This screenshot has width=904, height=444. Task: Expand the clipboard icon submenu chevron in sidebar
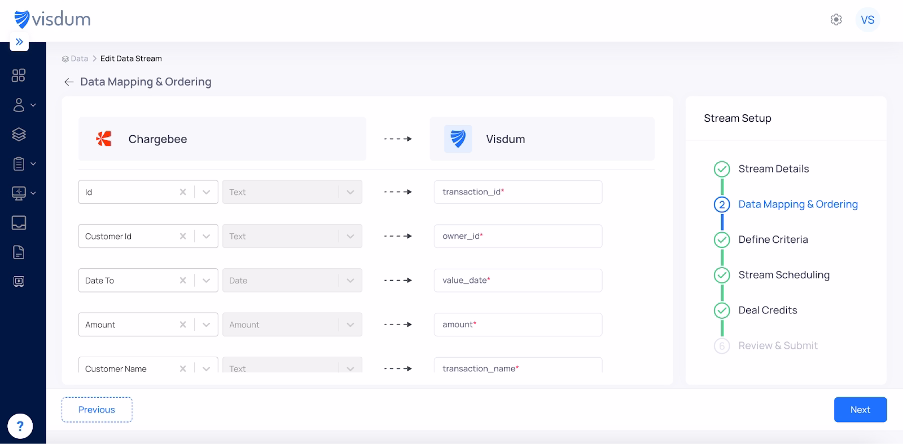coord(33,164)
